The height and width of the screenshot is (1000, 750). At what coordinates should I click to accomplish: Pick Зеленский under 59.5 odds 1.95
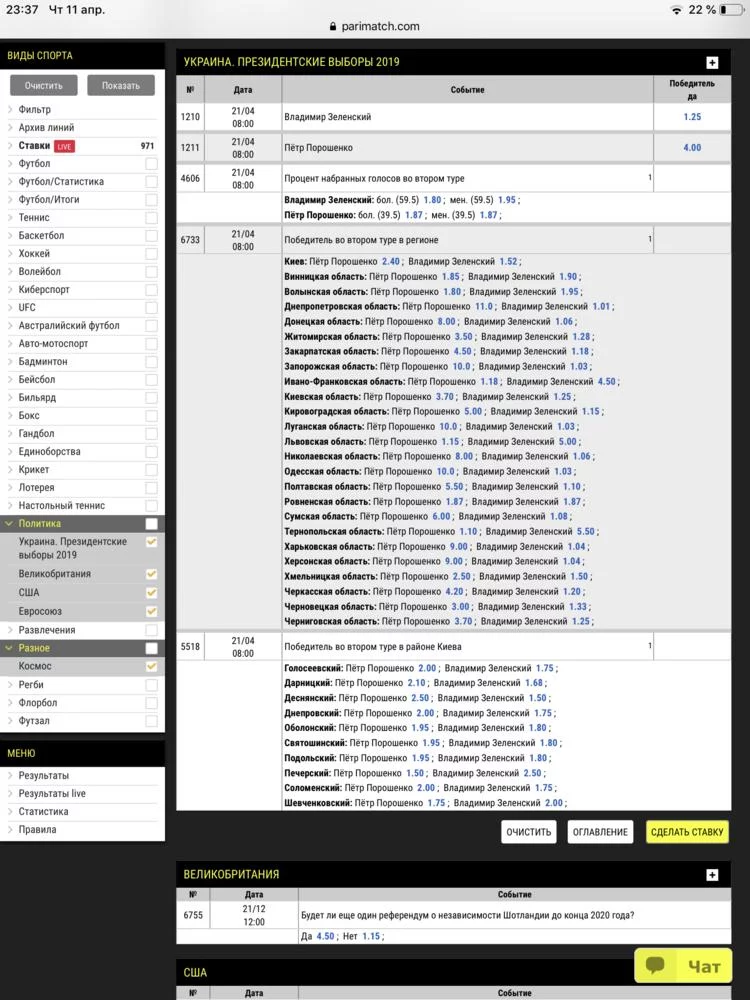coord(507,200)
